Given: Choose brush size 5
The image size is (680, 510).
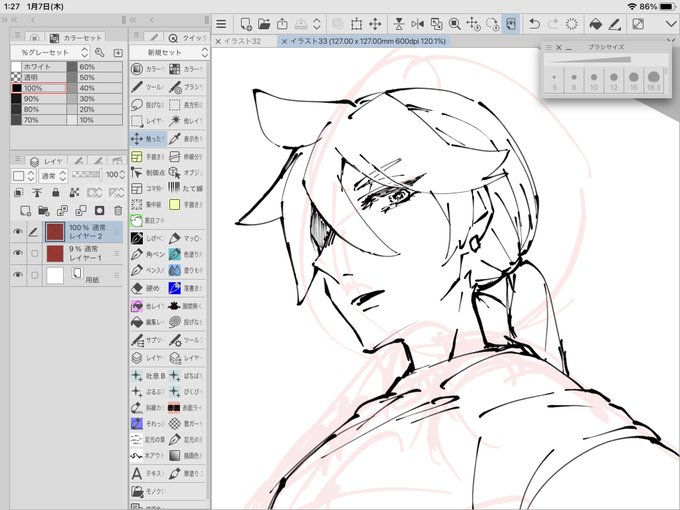Looking at the screenshot, I should pyautogui.click(x=554, y=80).
